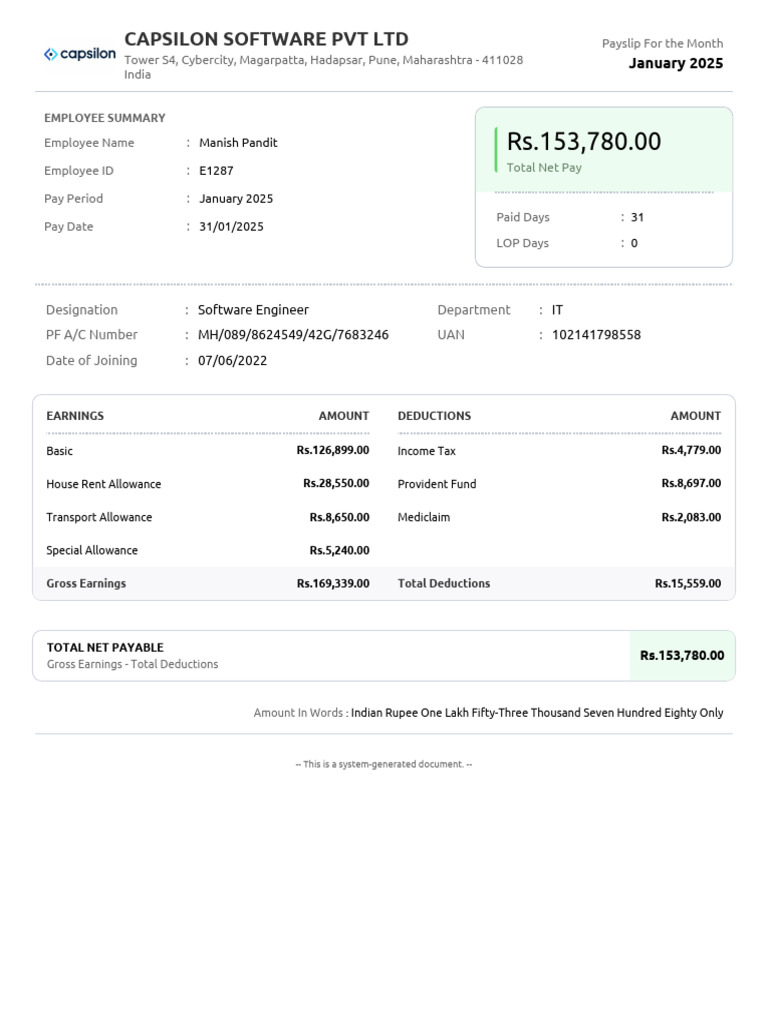Click the Special Allowance label
768x1024 pixels.
(92, 551)
